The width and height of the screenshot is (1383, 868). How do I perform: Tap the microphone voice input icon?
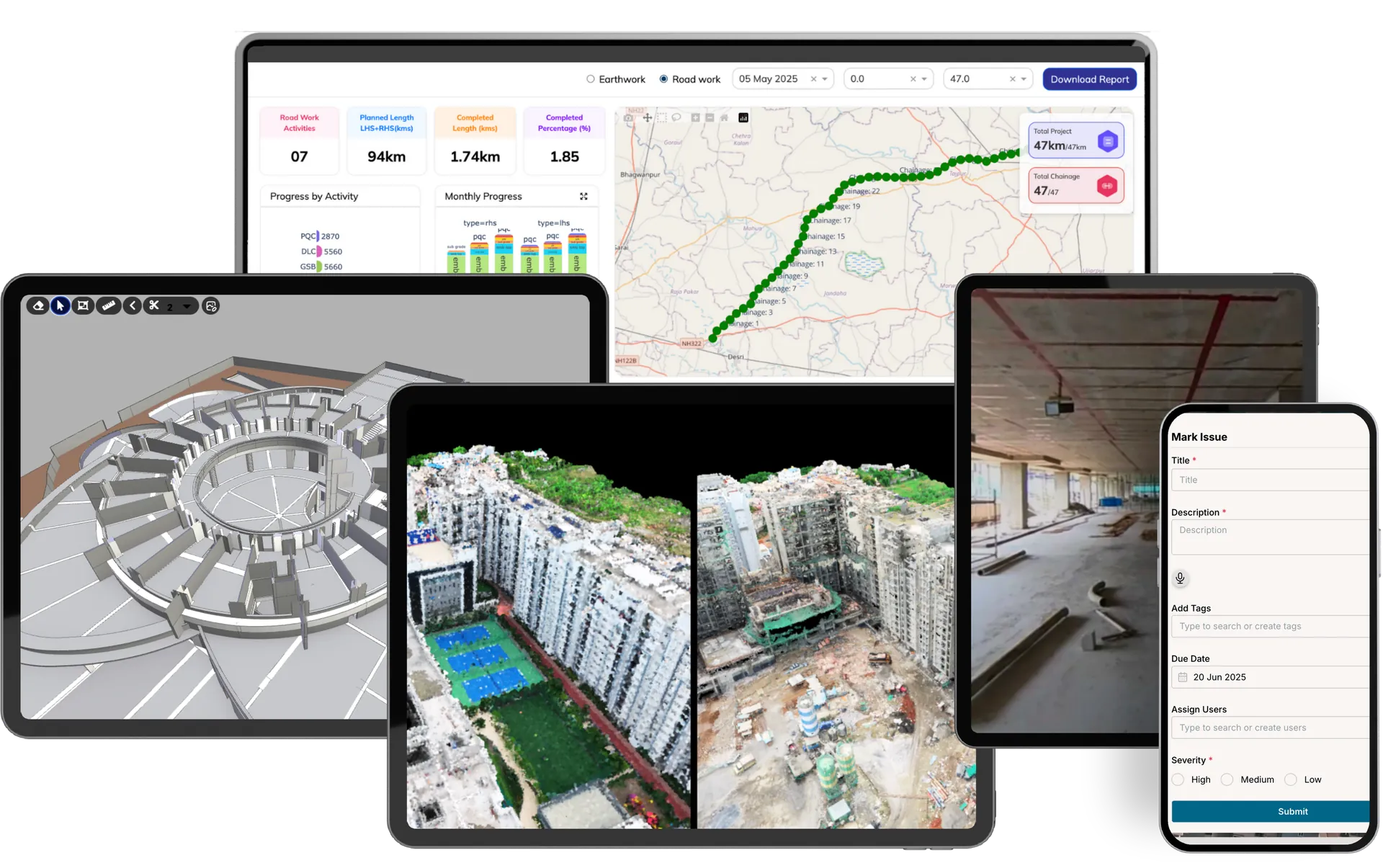(1180, 578)
